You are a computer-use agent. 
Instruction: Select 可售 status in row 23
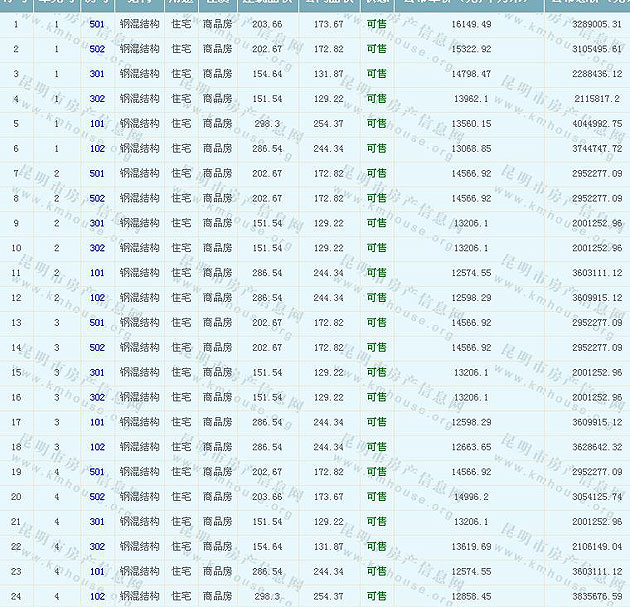pyautogui.click(x=376, y=572)
